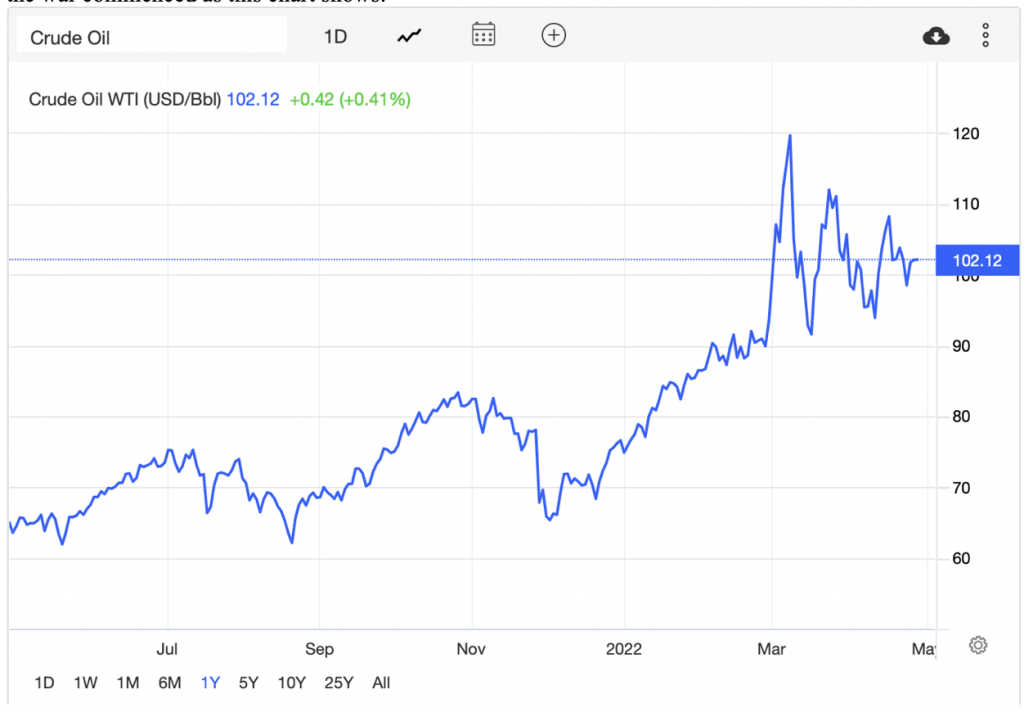Select the 1M time range
This screenshot has height=712, width=1024.
[128, 683]
